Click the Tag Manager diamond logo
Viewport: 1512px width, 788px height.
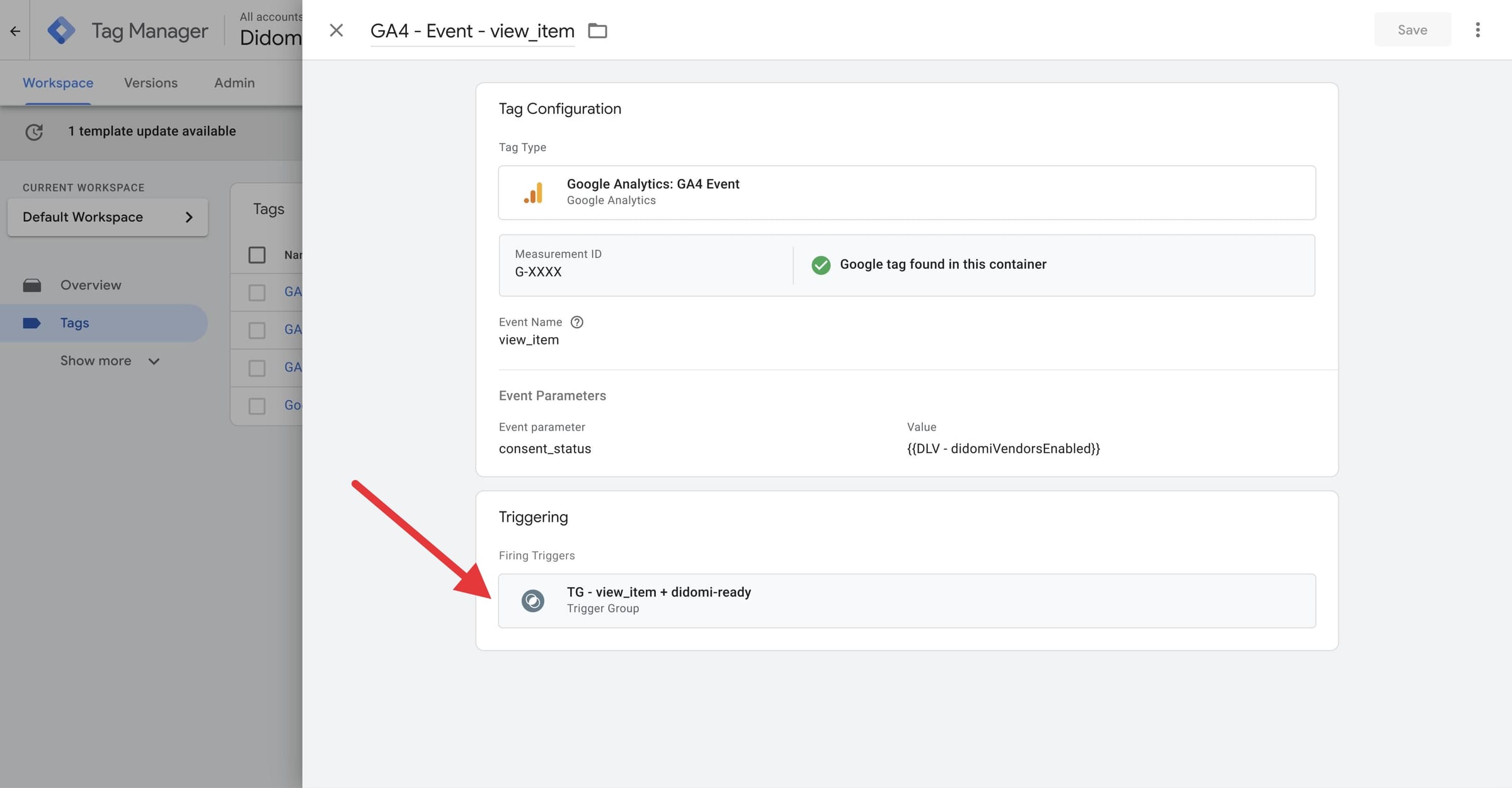point(61,30)
